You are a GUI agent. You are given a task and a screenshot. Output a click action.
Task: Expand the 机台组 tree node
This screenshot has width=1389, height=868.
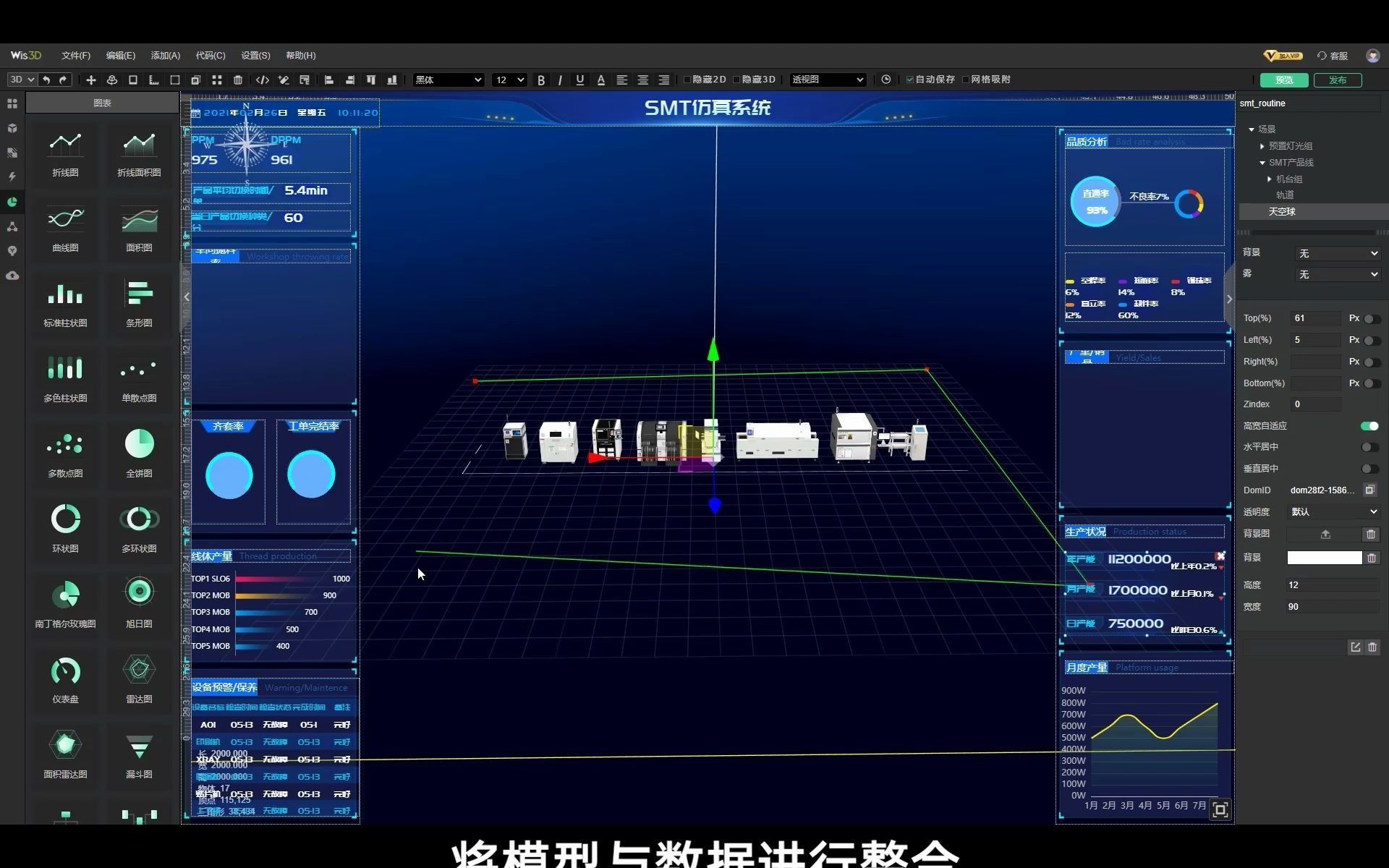click(x=1269, y=179)
